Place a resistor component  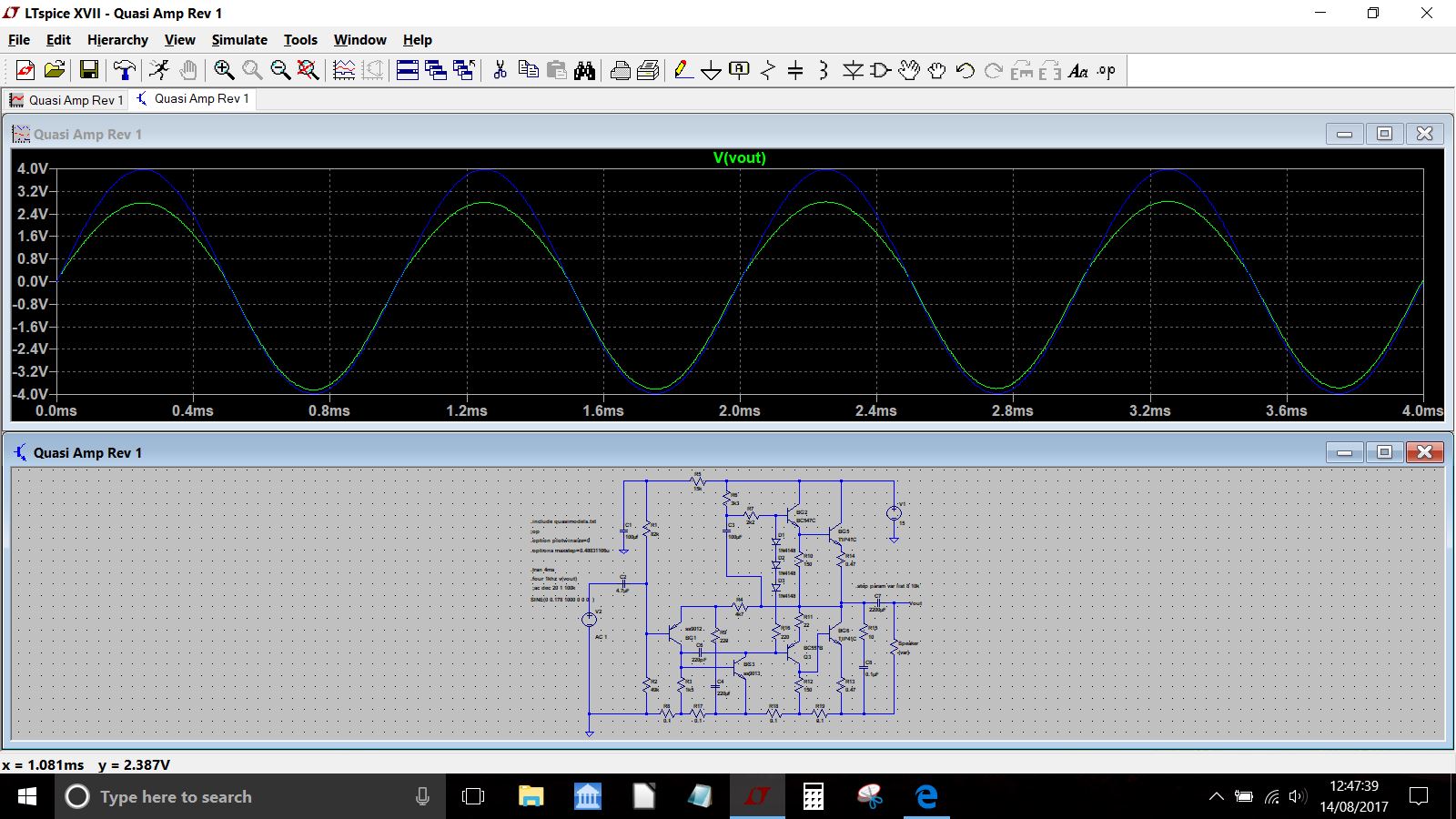click(x=768, y=70)
